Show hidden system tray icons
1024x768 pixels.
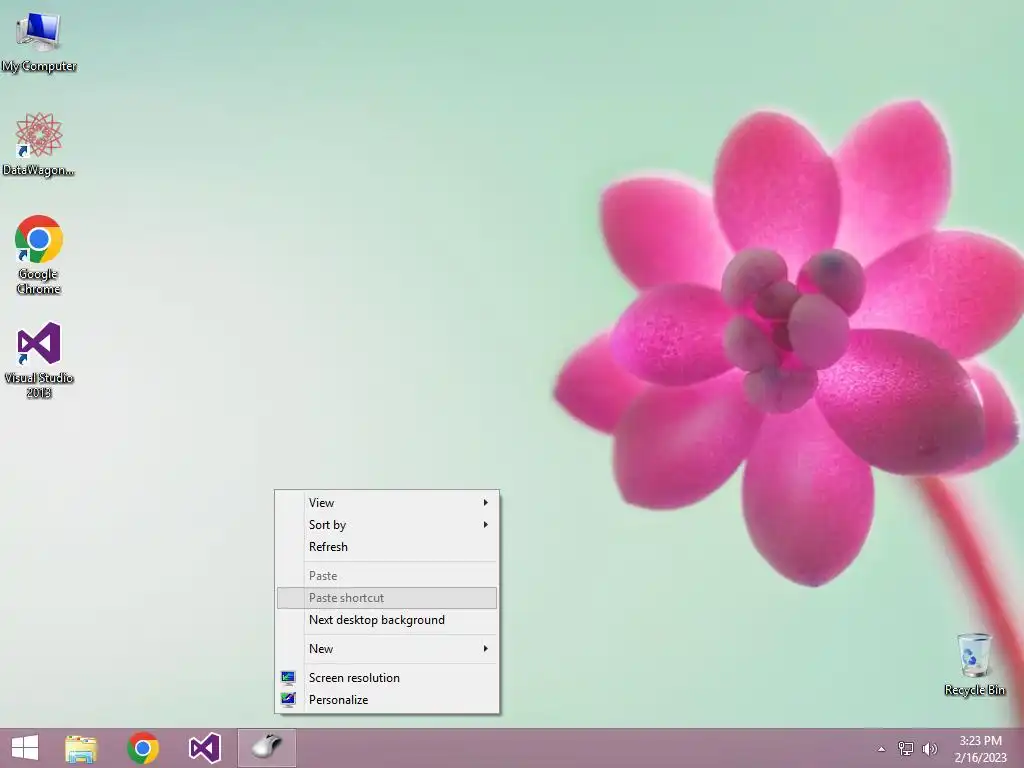882,749
